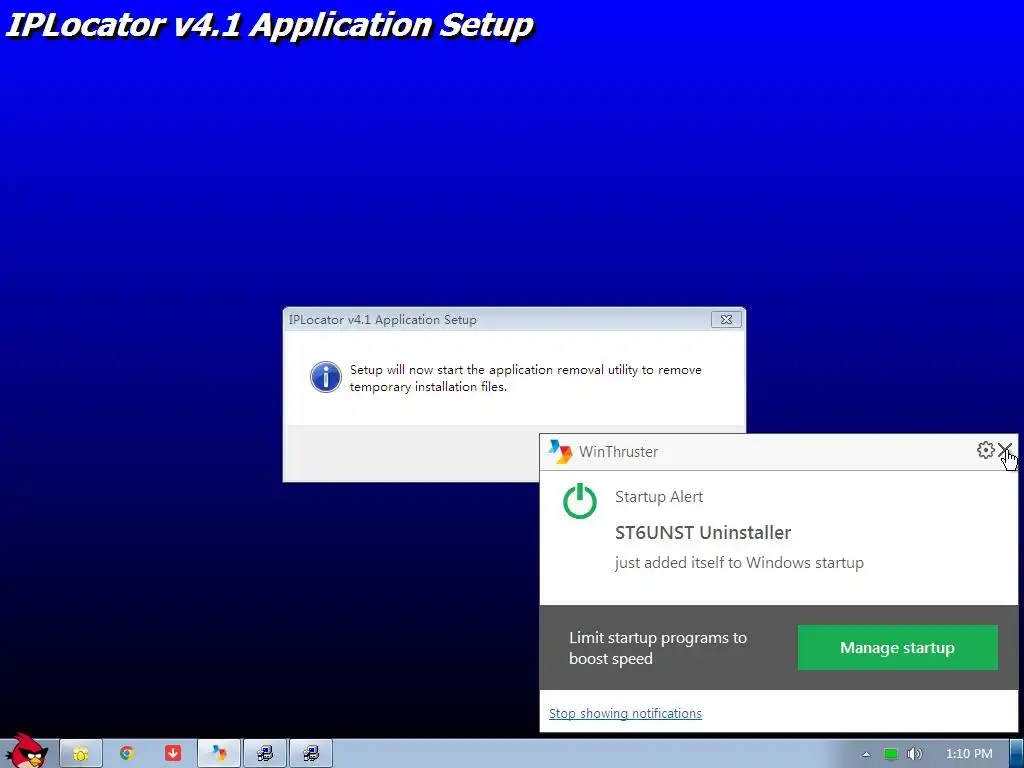
Task: Click the dialog message about removal utility
Action: [526, 377]
